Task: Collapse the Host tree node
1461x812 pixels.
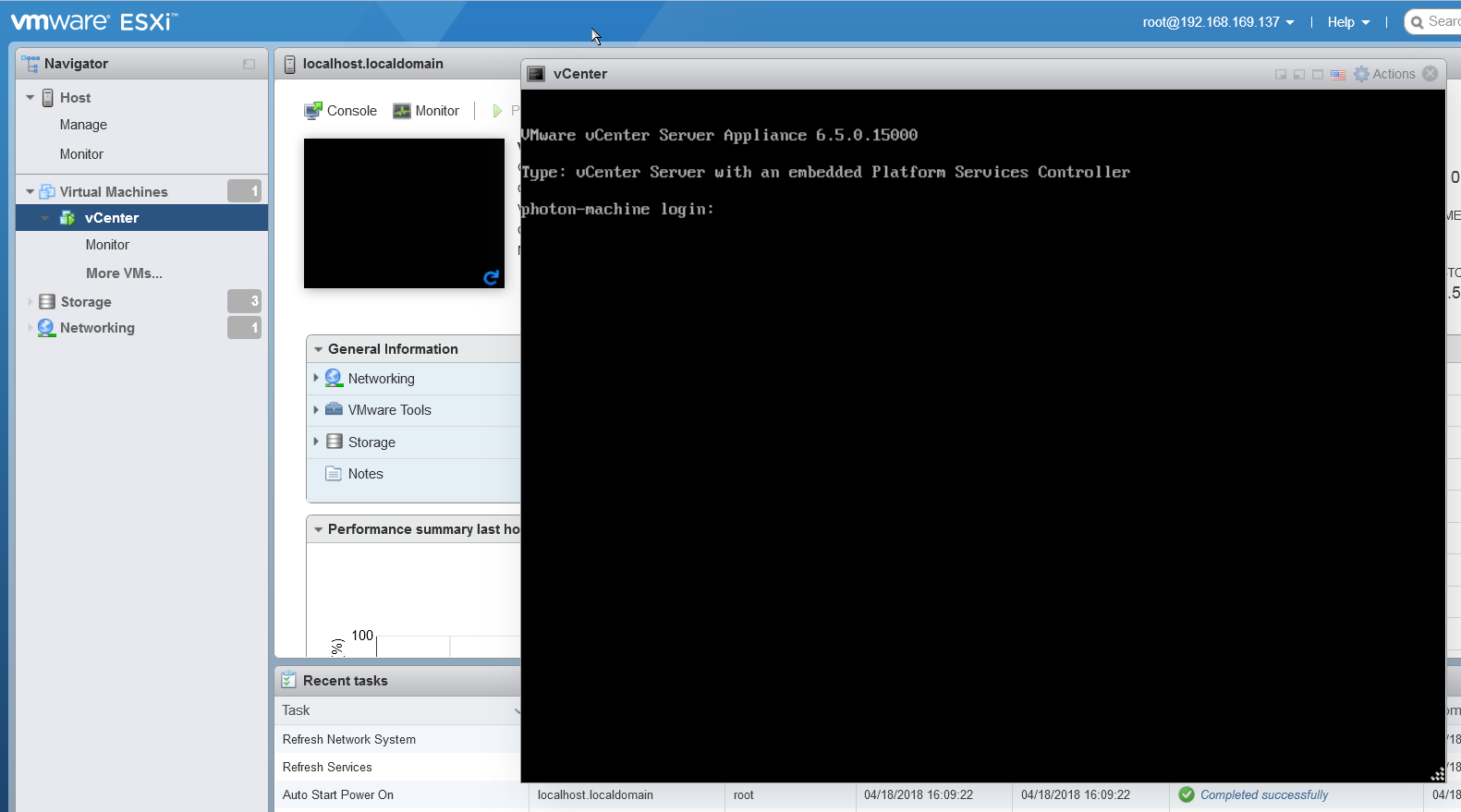Action: click(x=30, y=98)
